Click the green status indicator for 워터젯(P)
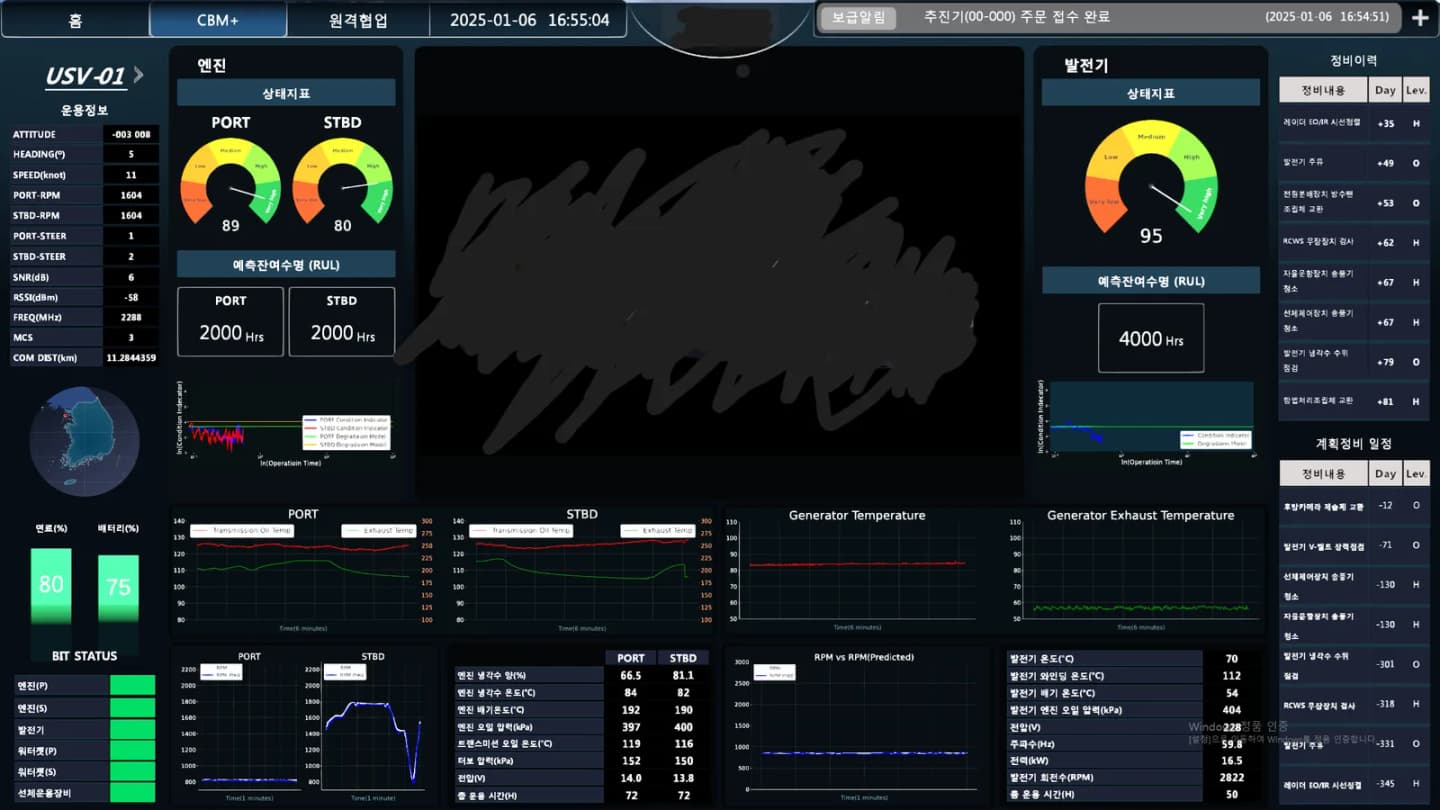This screenshot has height=810, width=1440. tap(132, 750)
